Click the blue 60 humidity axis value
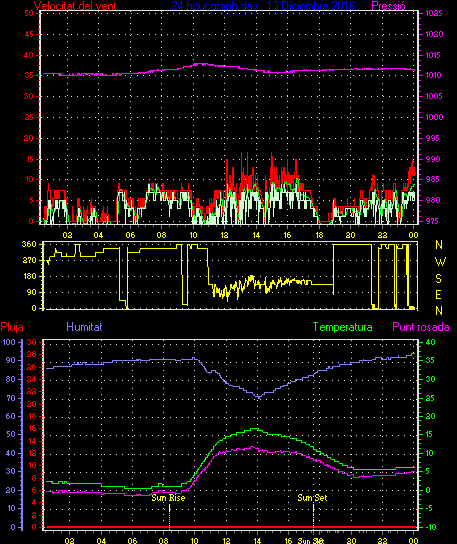The width and height of the screenshot is (457, 544). point(11,416)
